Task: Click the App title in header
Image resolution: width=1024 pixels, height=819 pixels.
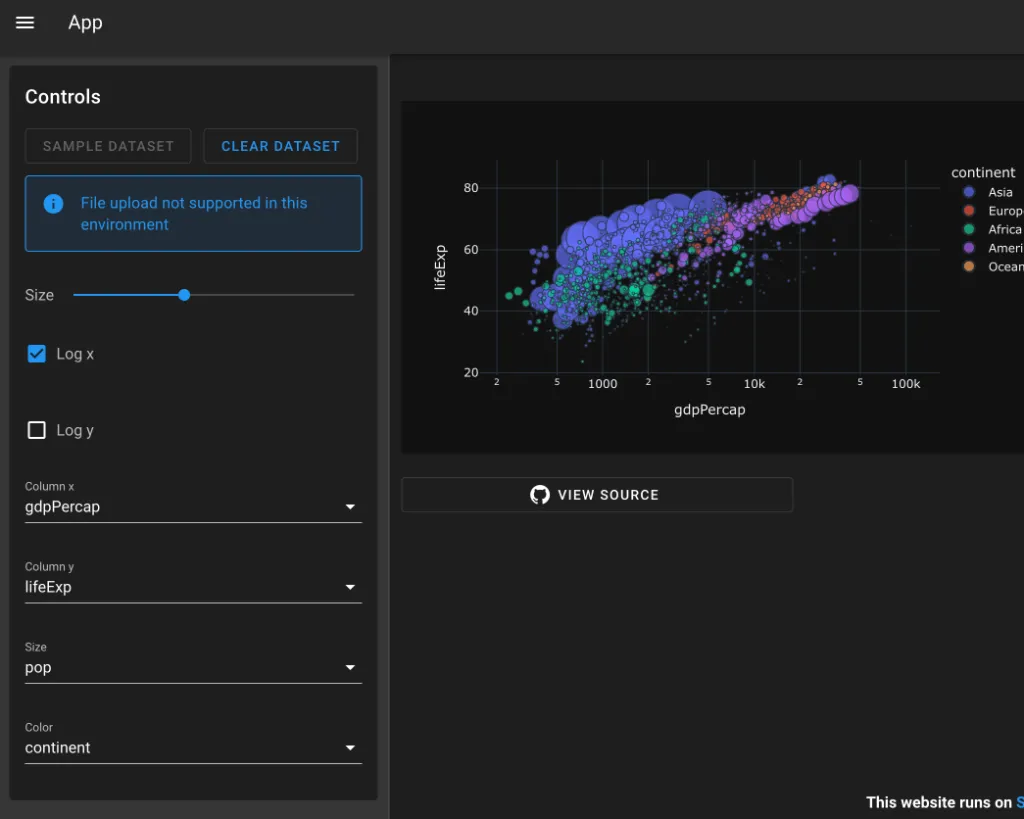Action: [85, 23]
